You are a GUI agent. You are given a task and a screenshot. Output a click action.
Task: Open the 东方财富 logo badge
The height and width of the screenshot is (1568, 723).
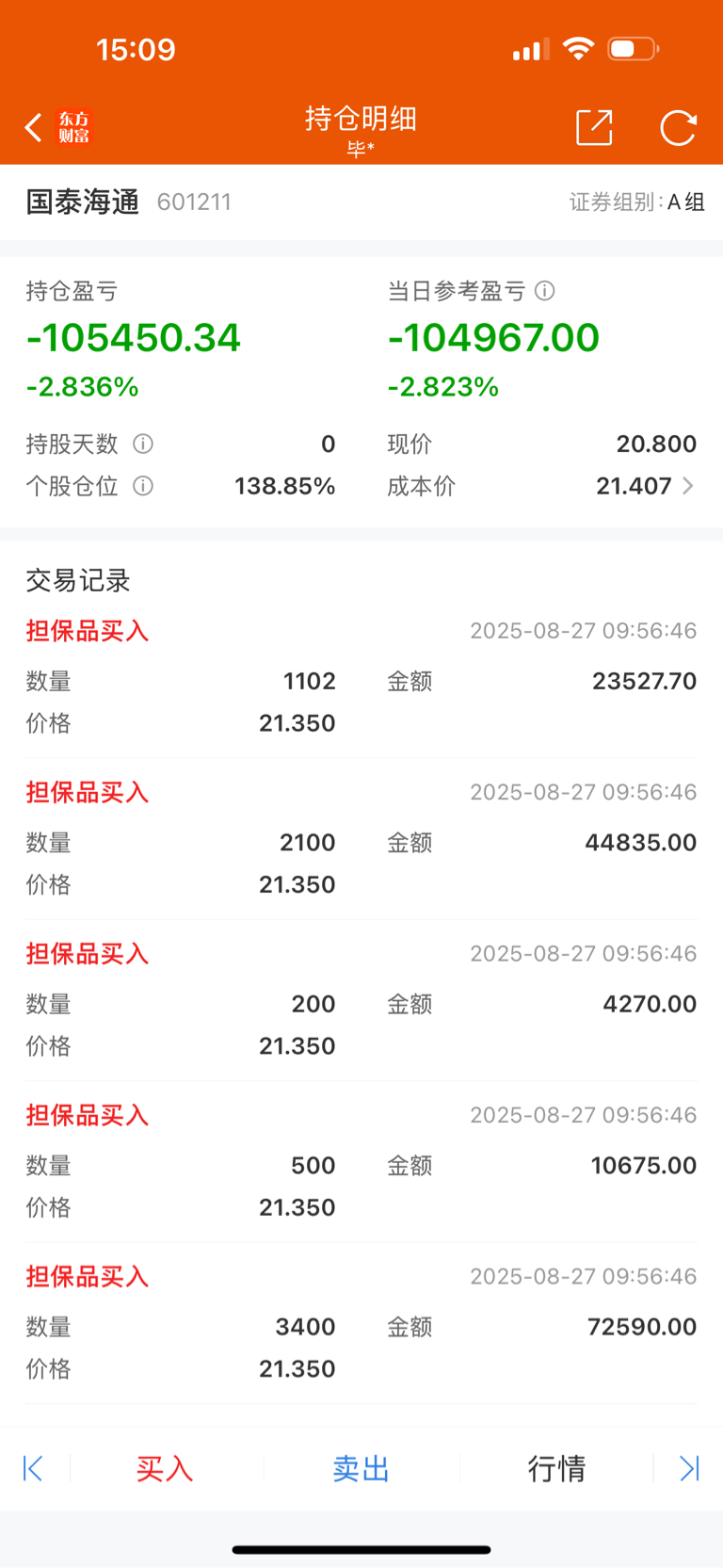click(74, 127)
